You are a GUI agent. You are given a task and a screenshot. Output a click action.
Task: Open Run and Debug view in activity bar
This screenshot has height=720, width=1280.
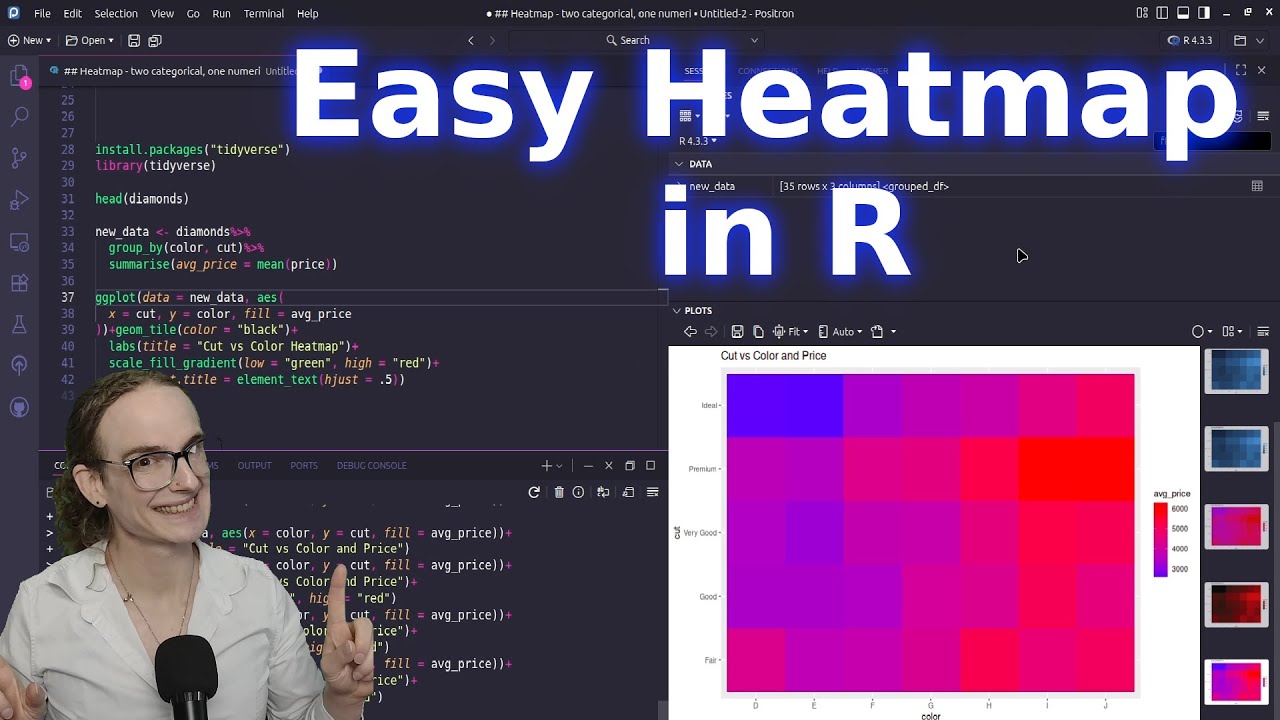tap(19, 200)
